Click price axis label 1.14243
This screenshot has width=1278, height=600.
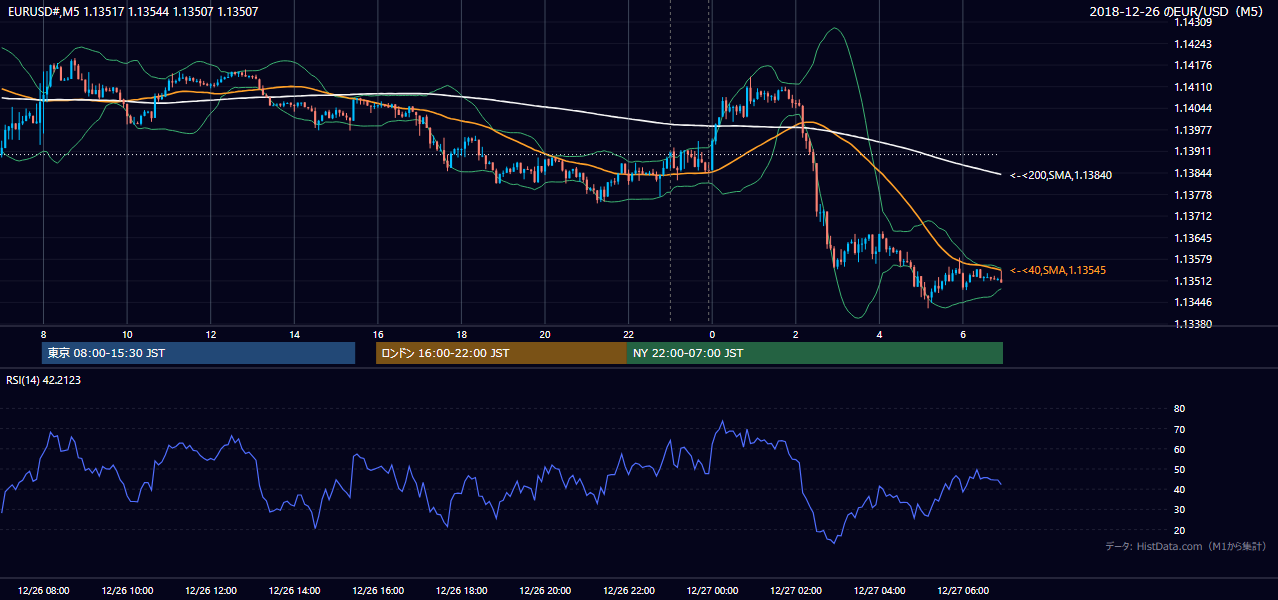(x=1192, y=44)
